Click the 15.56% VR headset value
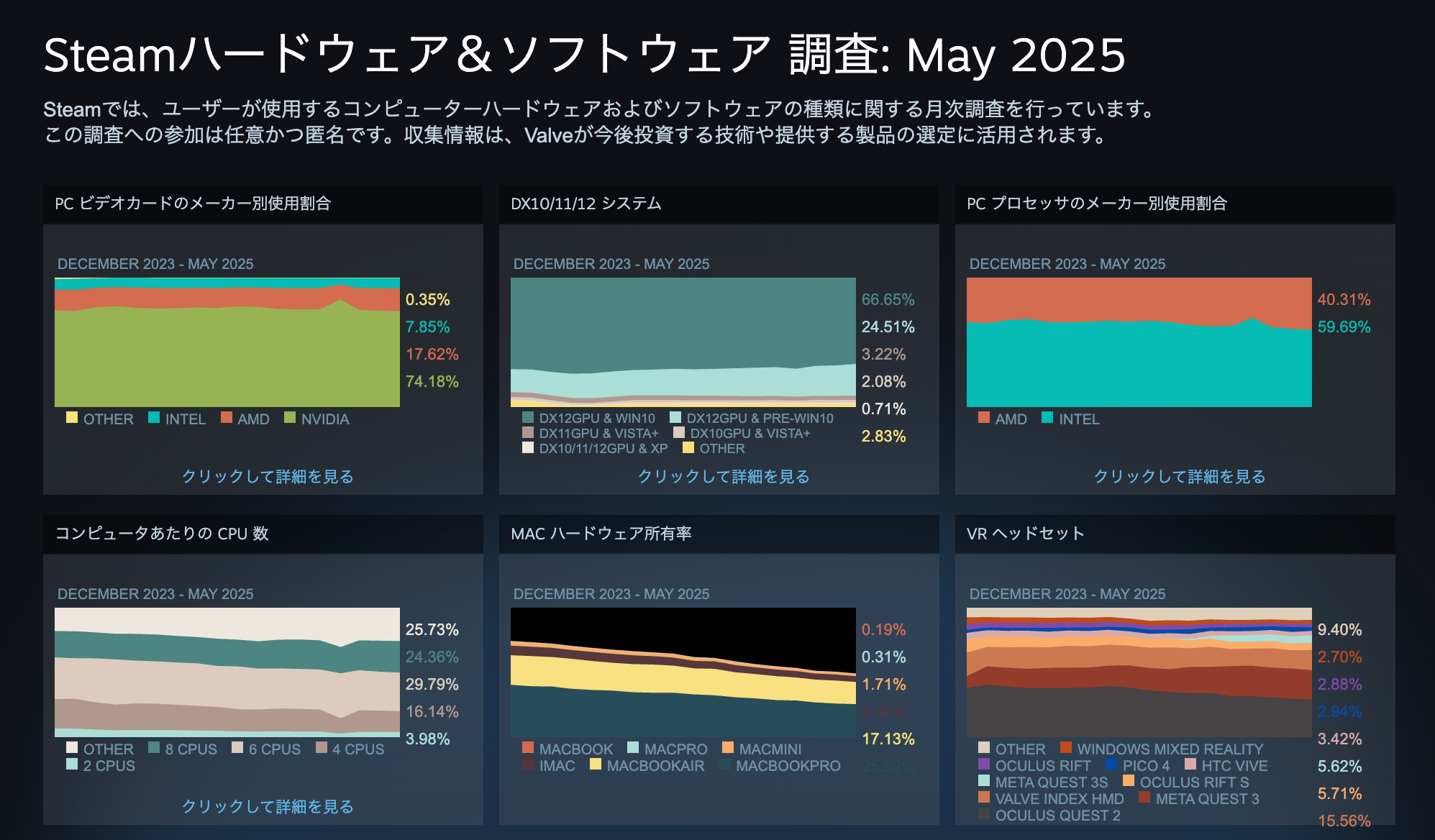This screenshot has height=840, width=1435. [x=1344, y=821]
